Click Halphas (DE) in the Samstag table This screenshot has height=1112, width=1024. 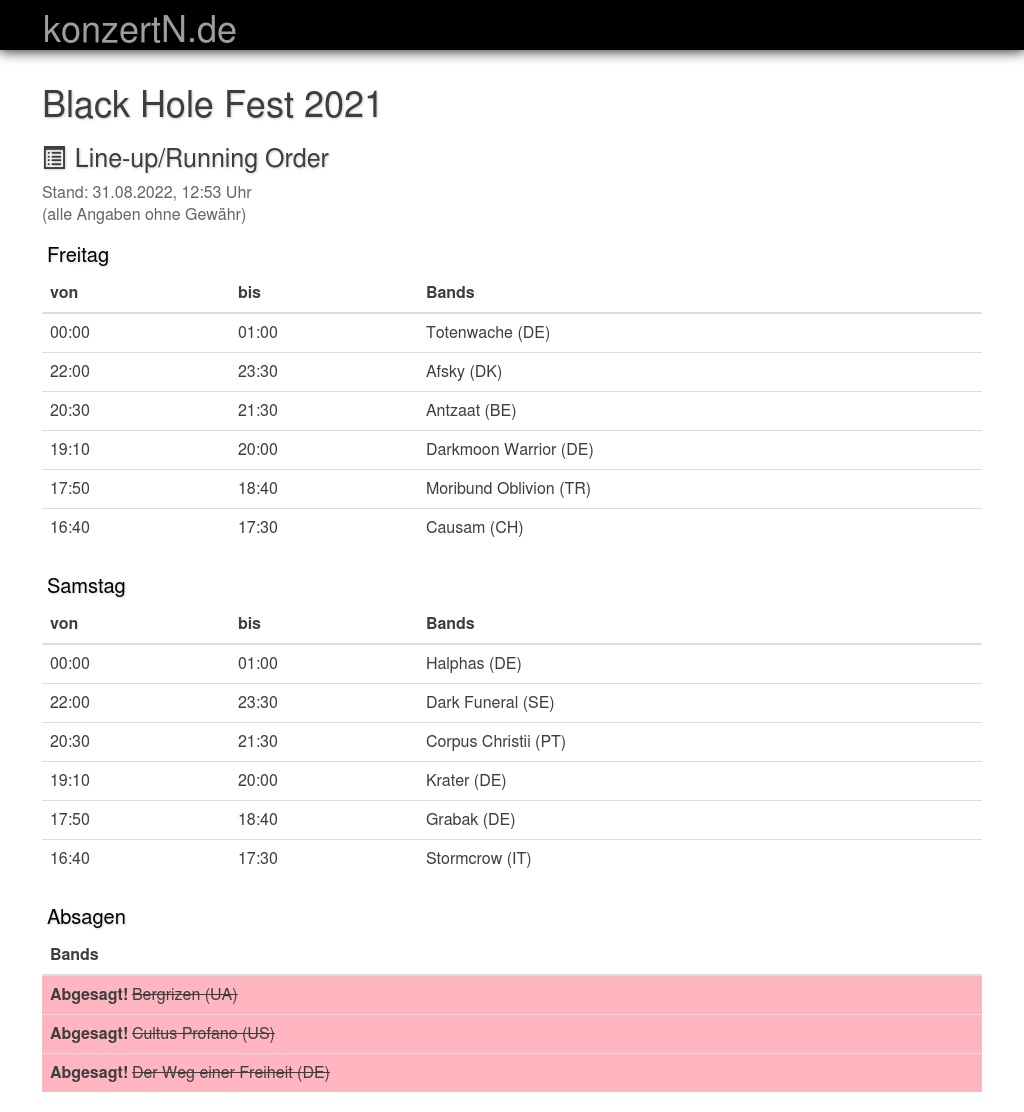[x=473, y=663]
